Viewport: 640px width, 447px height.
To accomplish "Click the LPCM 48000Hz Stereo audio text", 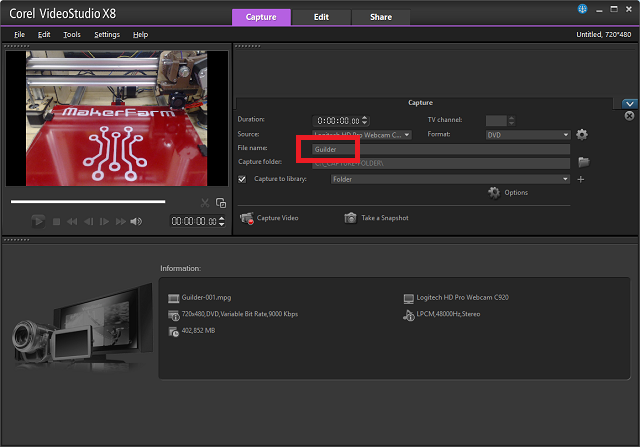I will 448,314.
